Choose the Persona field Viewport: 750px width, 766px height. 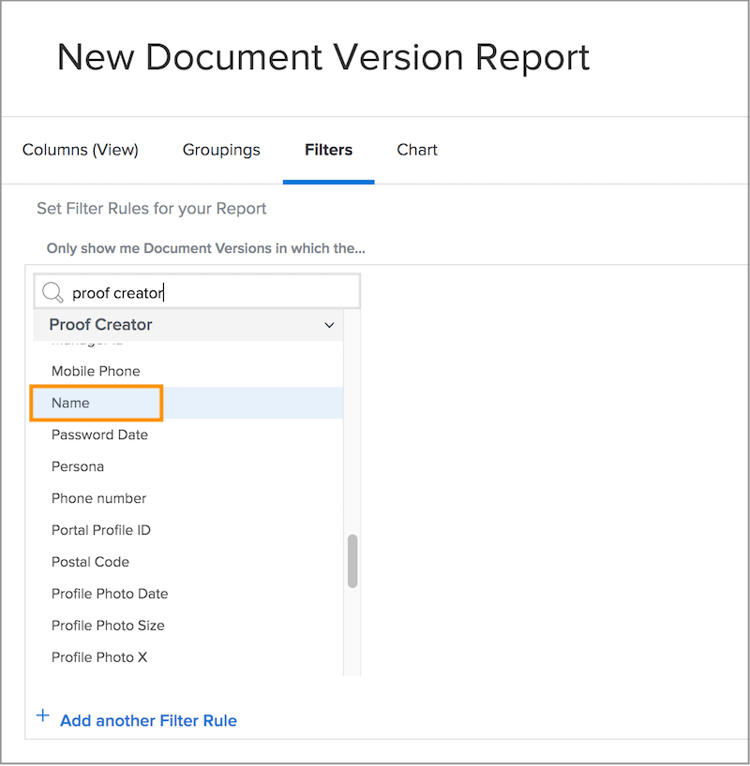click(188, 467)
